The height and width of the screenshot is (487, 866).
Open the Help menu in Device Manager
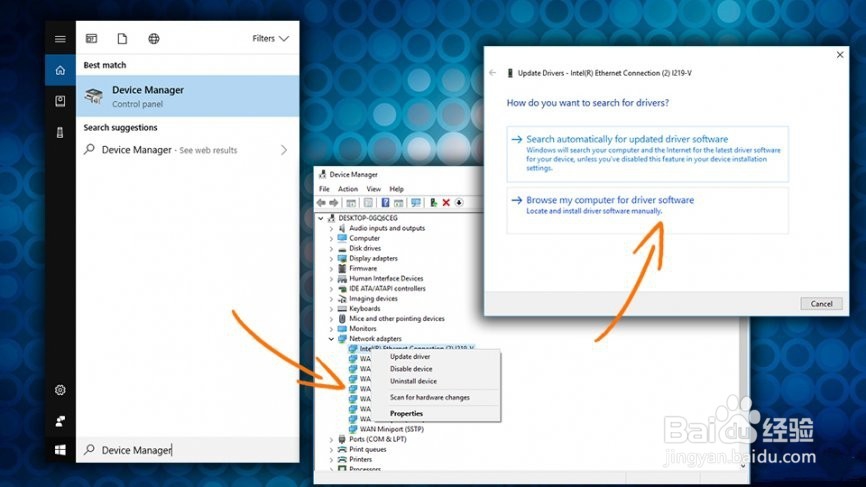pyautogui.click(x=397, y=189)
